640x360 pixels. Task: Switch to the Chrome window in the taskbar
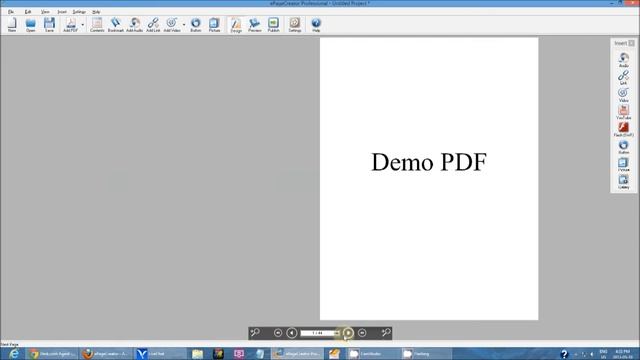coord(52,353)
